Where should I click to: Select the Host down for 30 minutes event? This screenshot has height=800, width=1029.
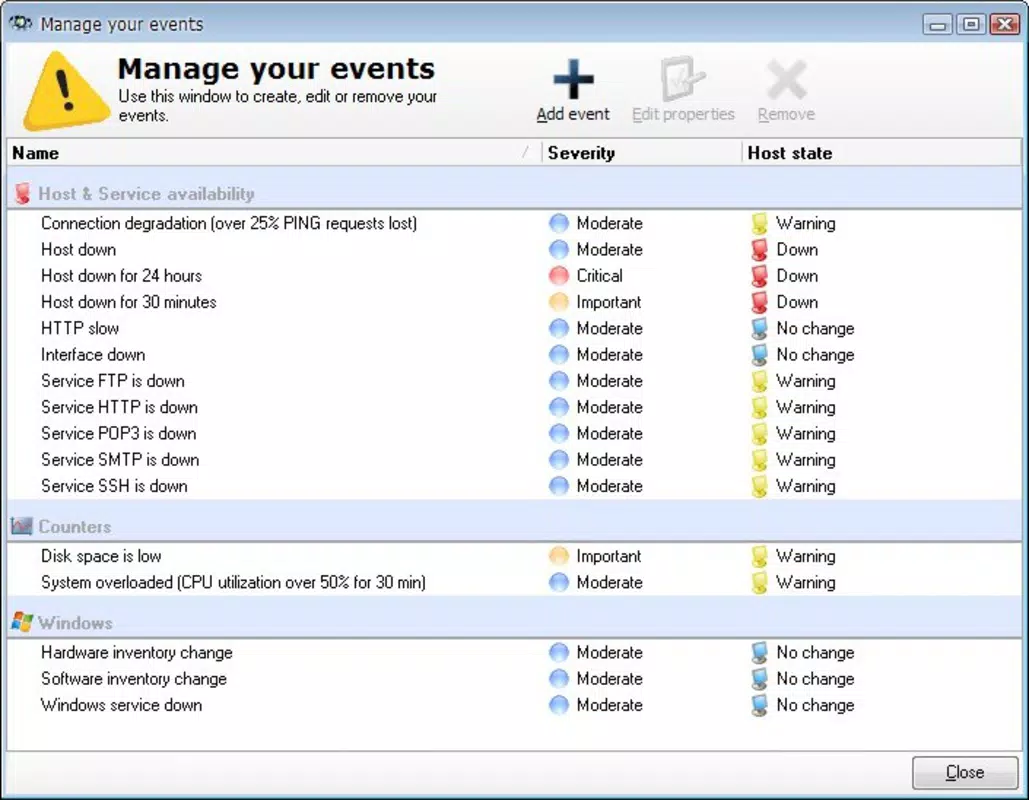pos(514,302)
